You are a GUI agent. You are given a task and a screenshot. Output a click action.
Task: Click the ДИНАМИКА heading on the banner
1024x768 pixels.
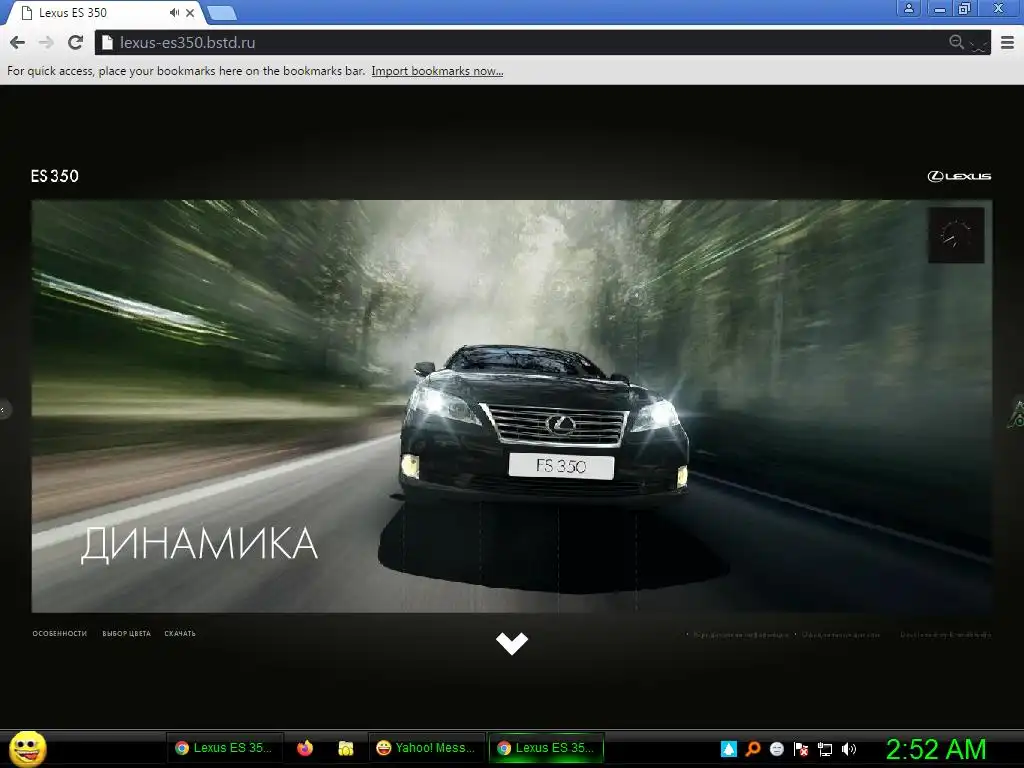point(199,544)
